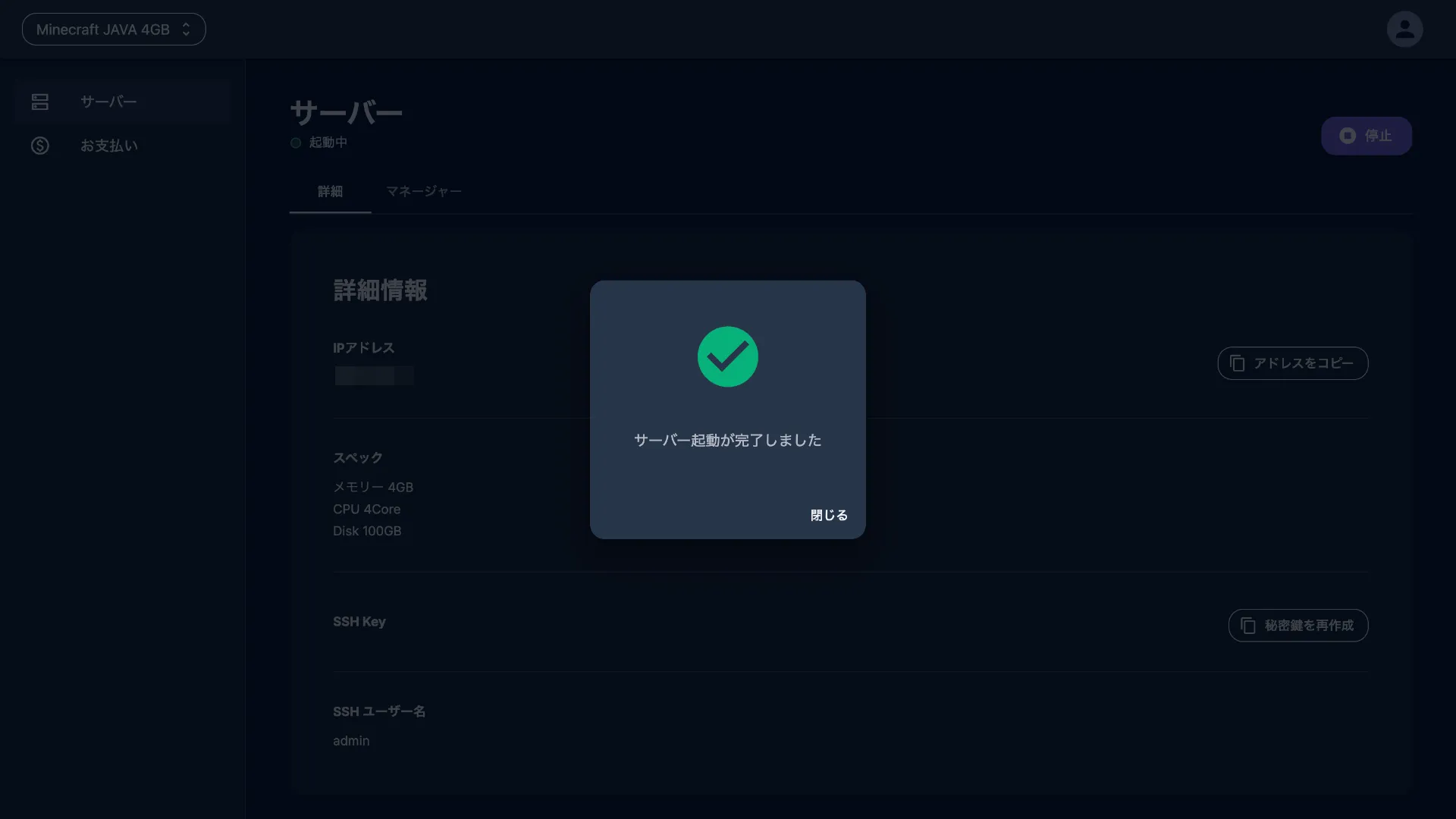
Task: Click the masked IP address value
Action: pyautogui.click(x=375, y=375)
